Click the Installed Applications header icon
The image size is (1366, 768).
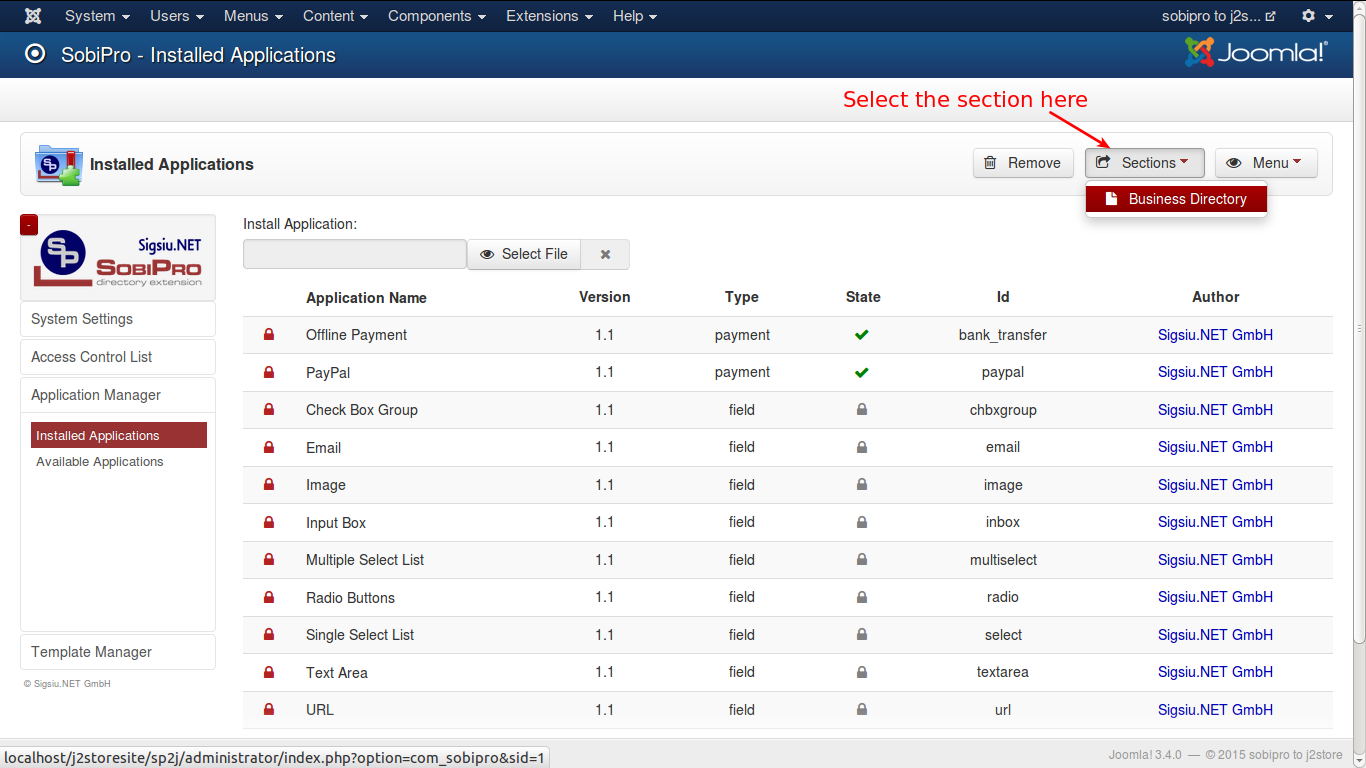click(57, 164)
